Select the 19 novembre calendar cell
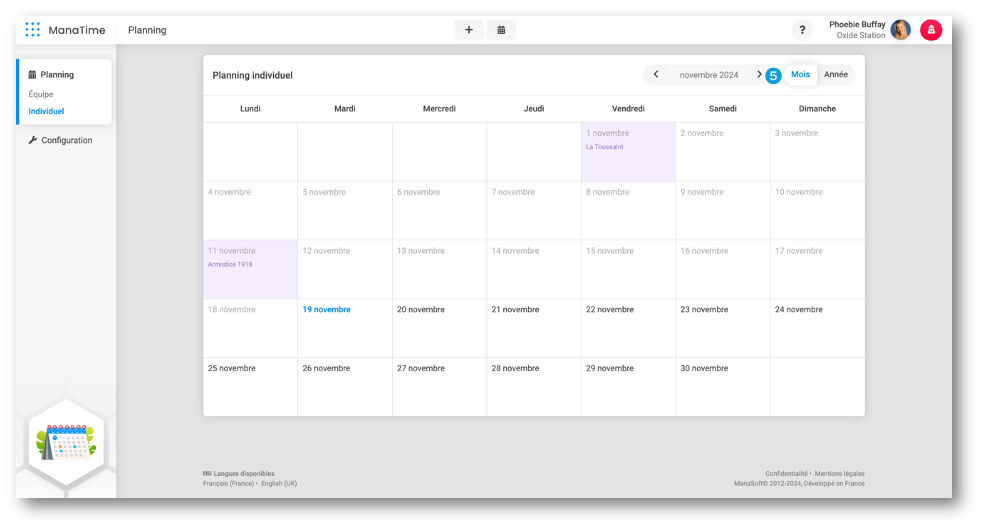The height and width of the screenshot is (529, 983). point(344,327)
